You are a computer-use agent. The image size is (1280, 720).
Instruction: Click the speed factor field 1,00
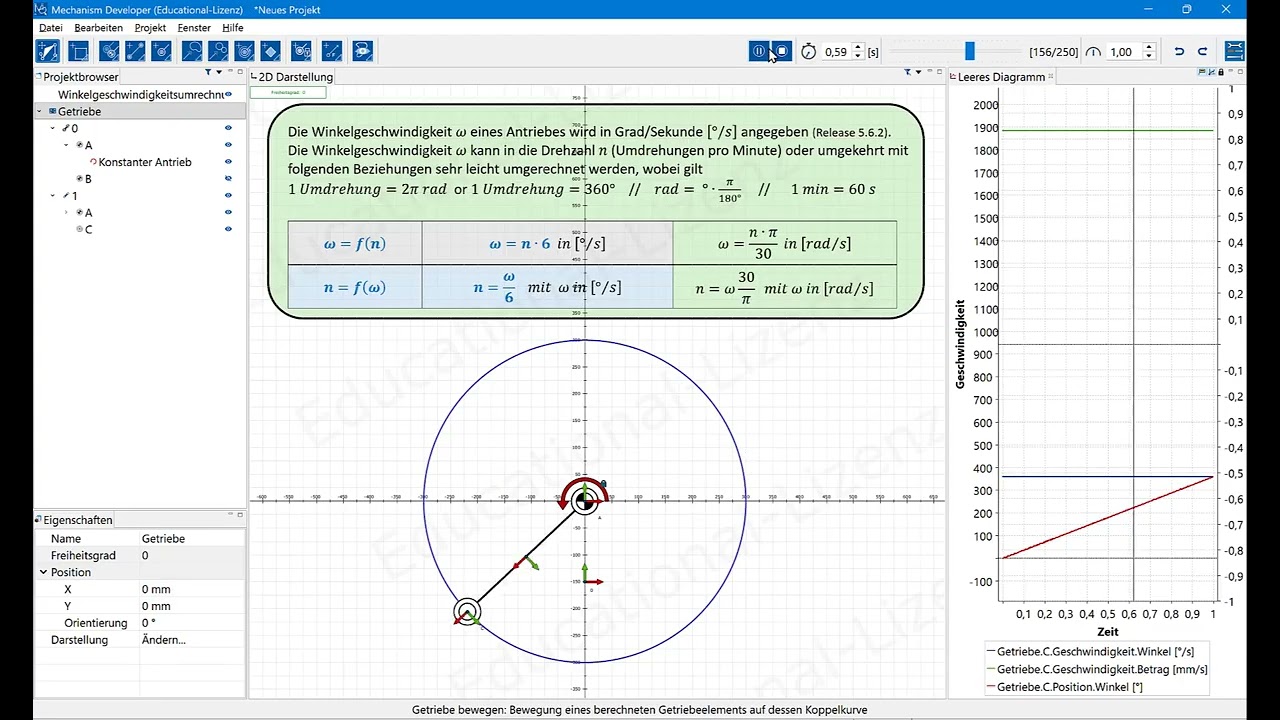[1124, 52]
